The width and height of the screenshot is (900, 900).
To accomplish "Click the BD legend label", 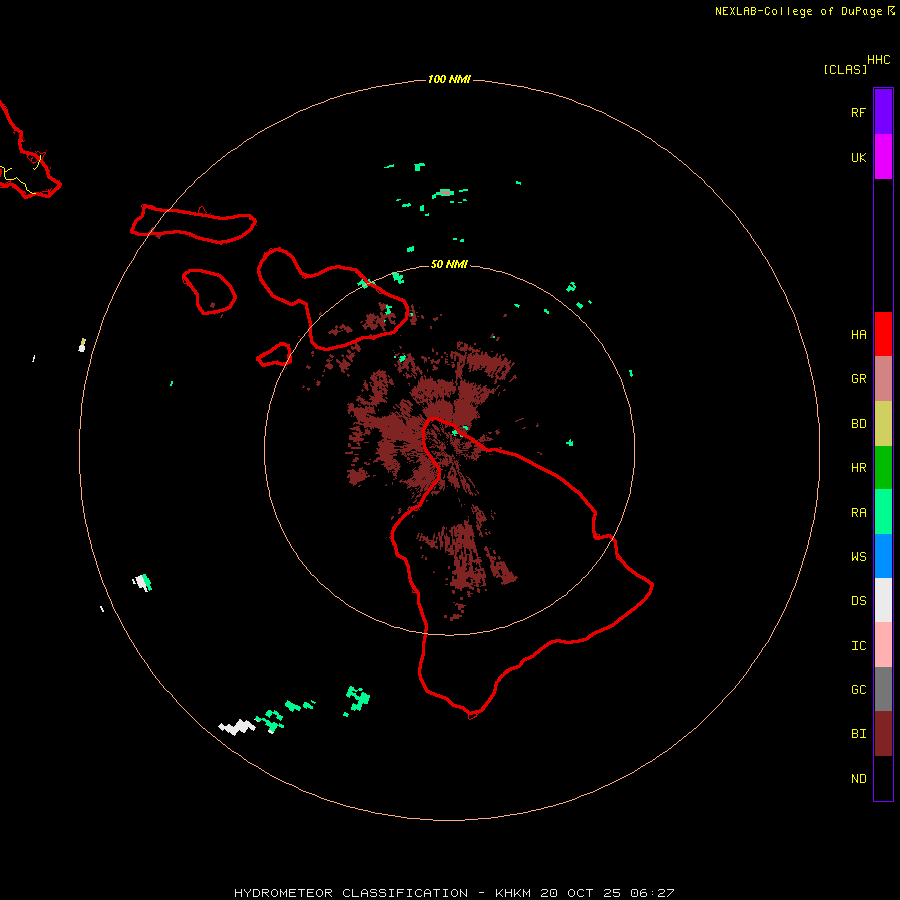I will tap(858, 424).
